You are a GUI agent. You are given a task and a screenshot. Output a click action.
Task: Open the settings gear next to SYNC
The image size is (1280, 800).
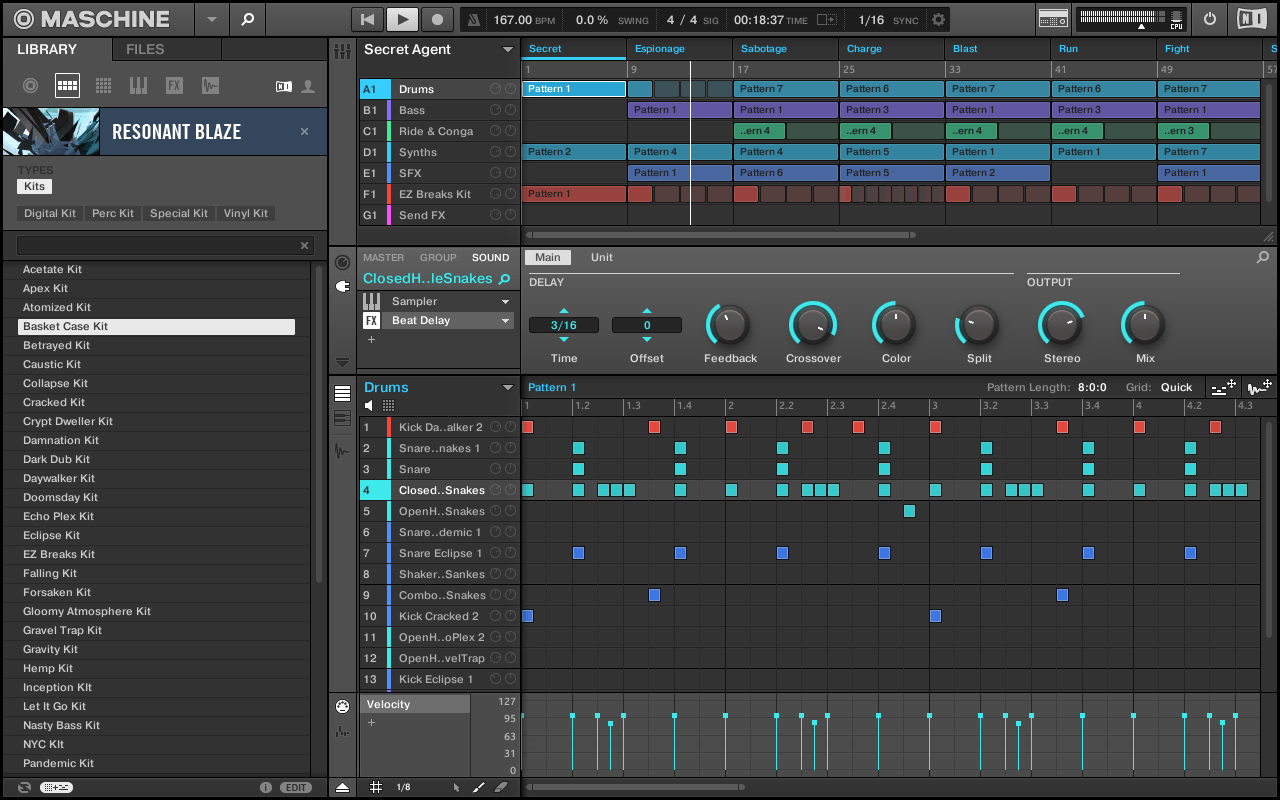tap(937, 20)
